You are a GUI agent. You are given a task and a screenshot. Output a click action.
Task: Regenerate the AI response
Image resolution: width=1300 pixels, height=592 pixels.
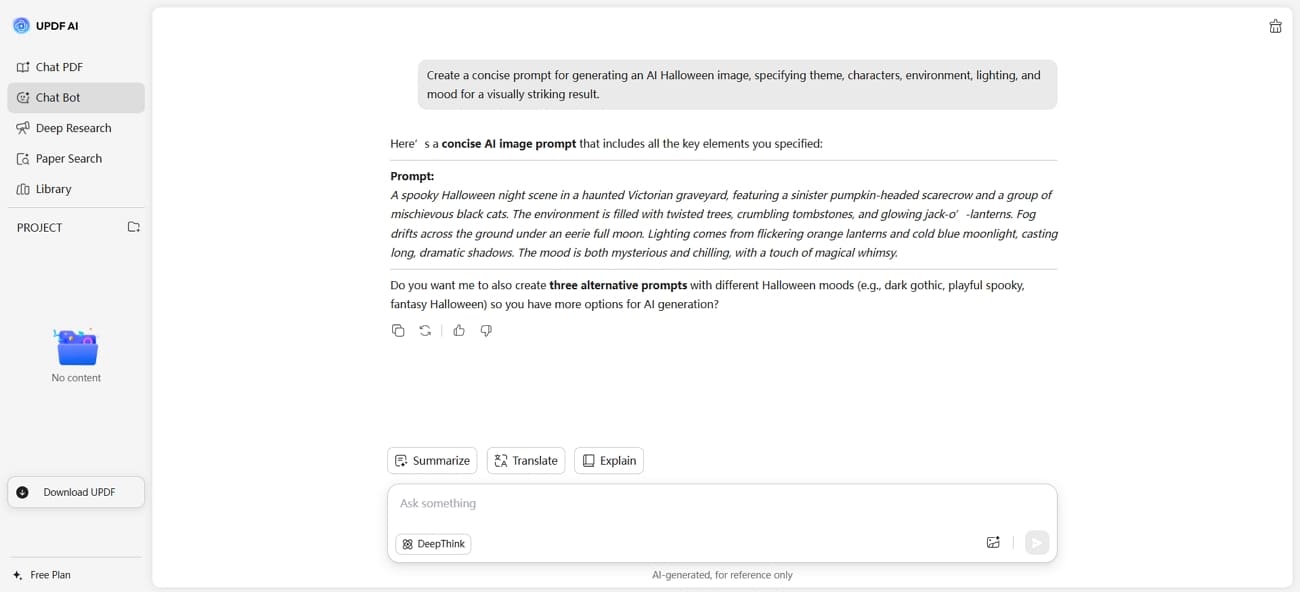click(424, 330)
